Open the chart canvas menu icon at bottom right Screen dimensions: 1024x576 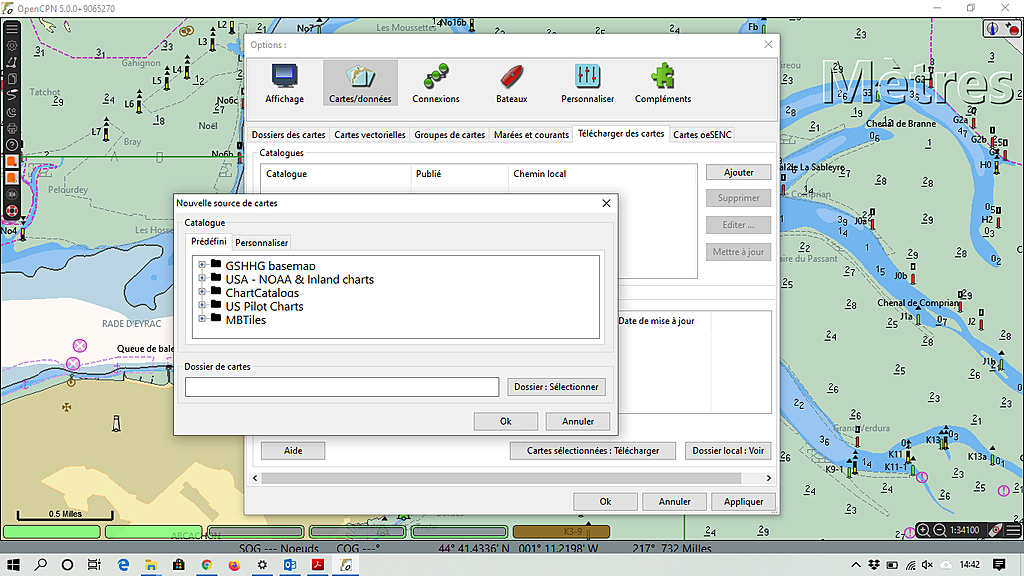click(x=1013, y=530)
